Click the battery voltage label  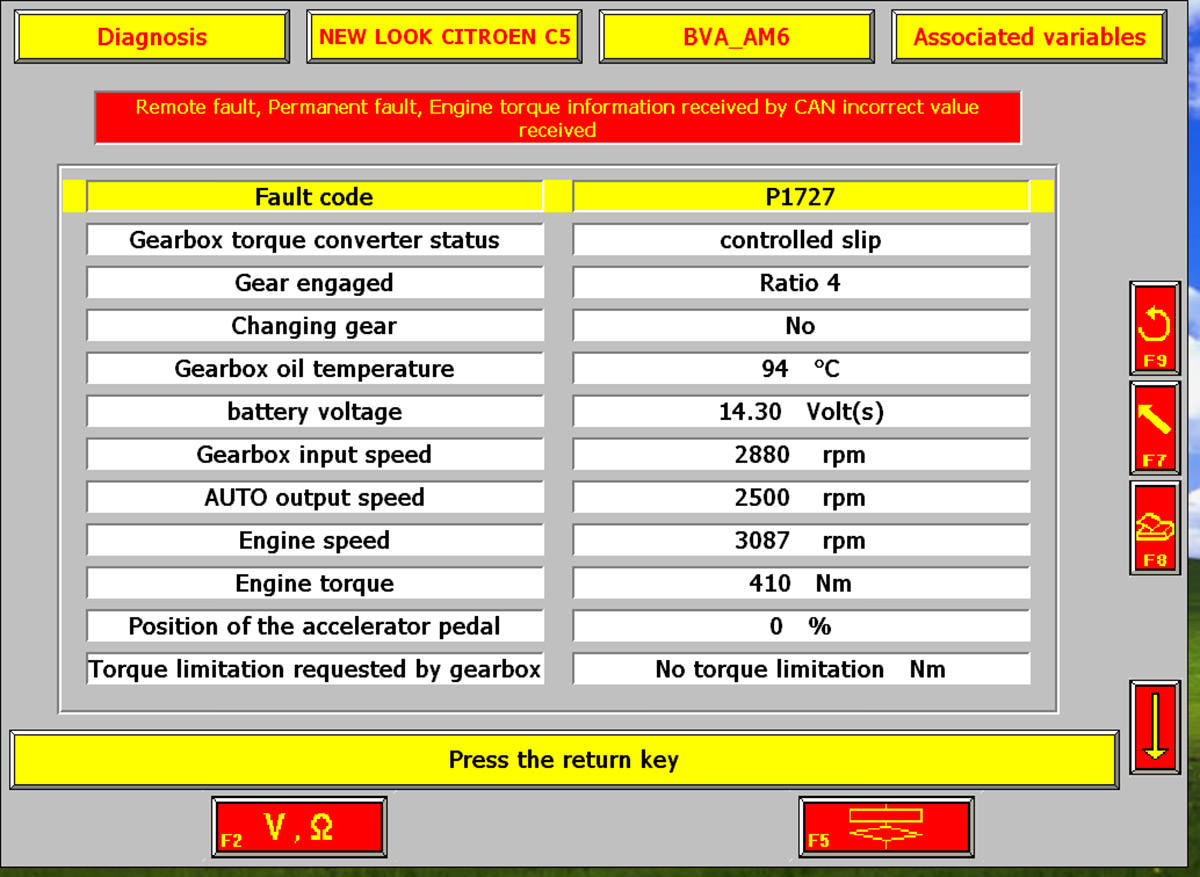315,412
